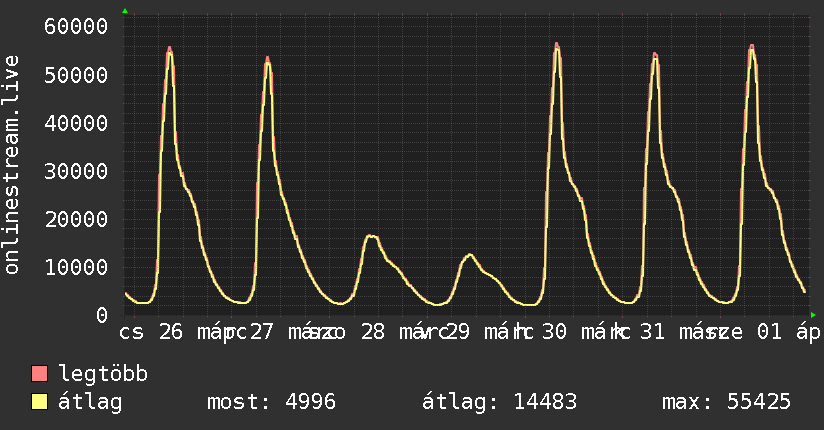
Task: Click the 'max: 55425' statistic
Action: pyautogui.click(x=726, y=402)
